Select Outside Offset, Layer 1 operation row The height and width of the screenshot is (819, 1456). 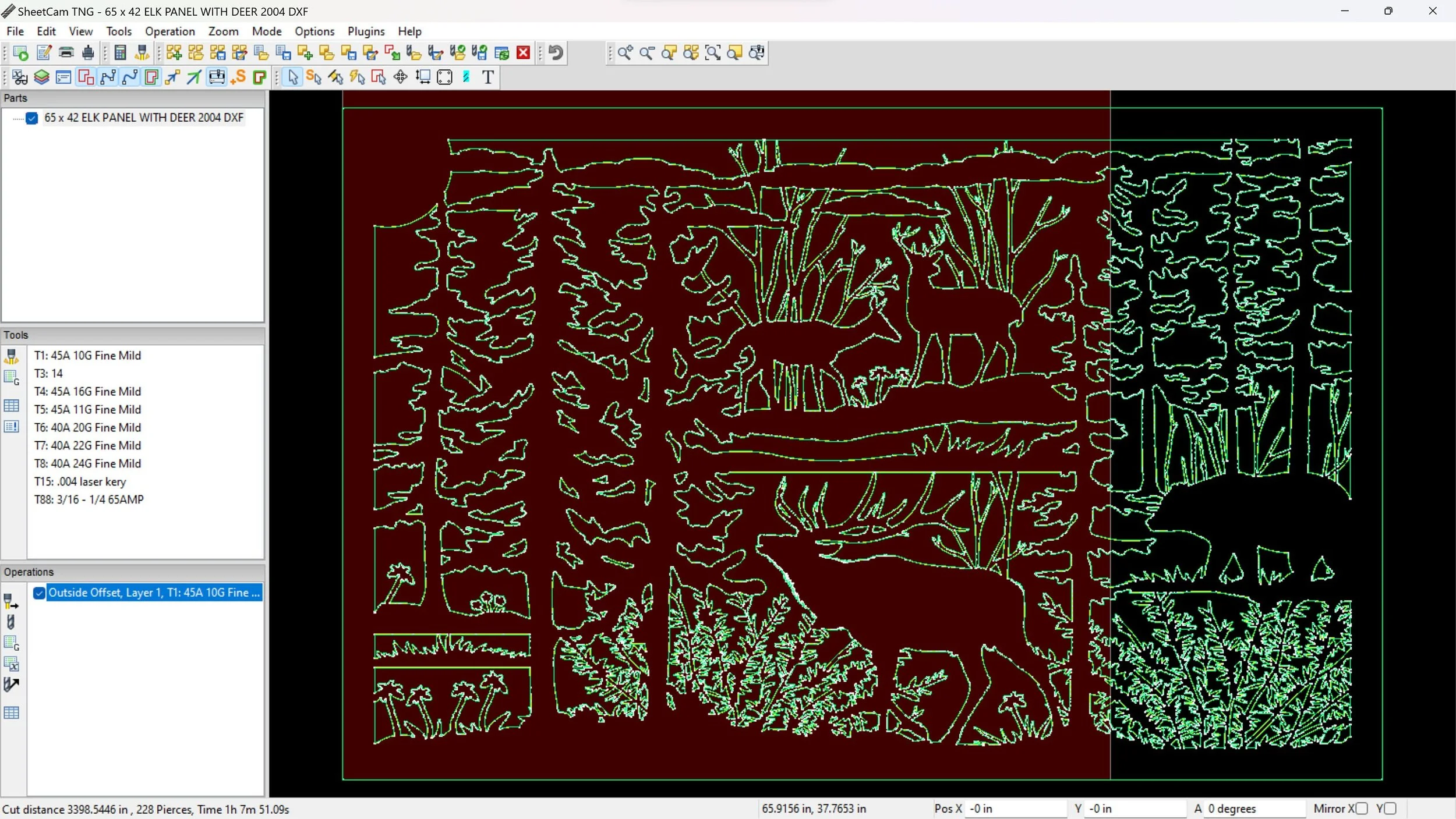154,593
